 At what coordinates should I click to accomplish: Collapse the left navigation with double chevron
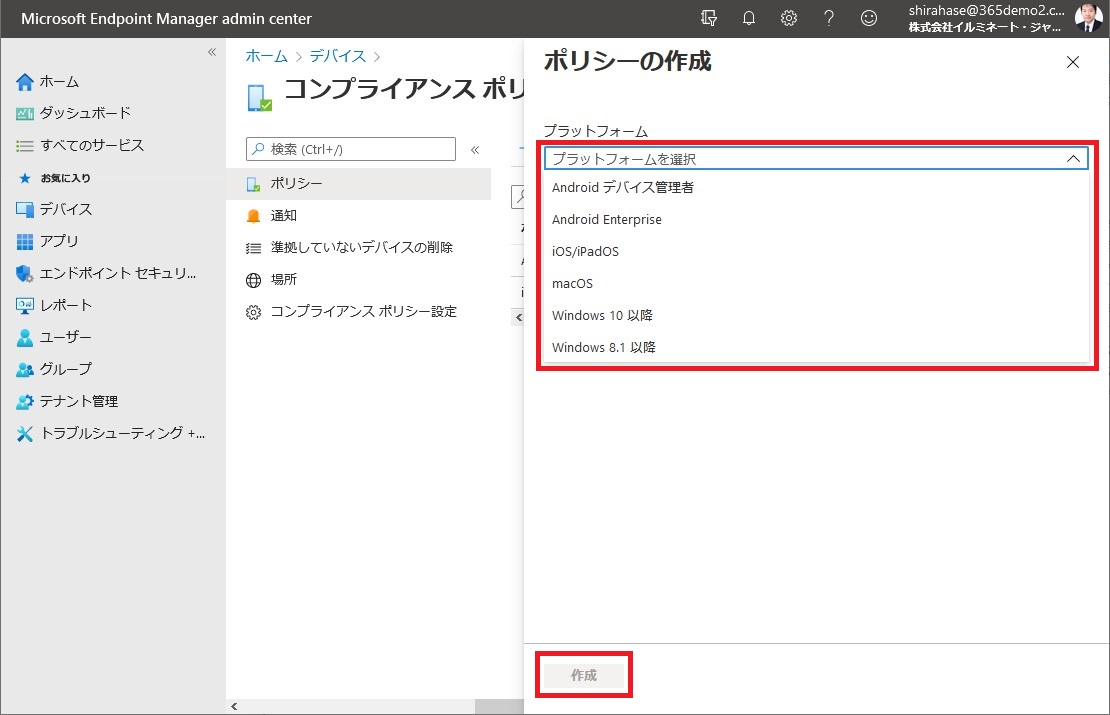click(212, 52)
